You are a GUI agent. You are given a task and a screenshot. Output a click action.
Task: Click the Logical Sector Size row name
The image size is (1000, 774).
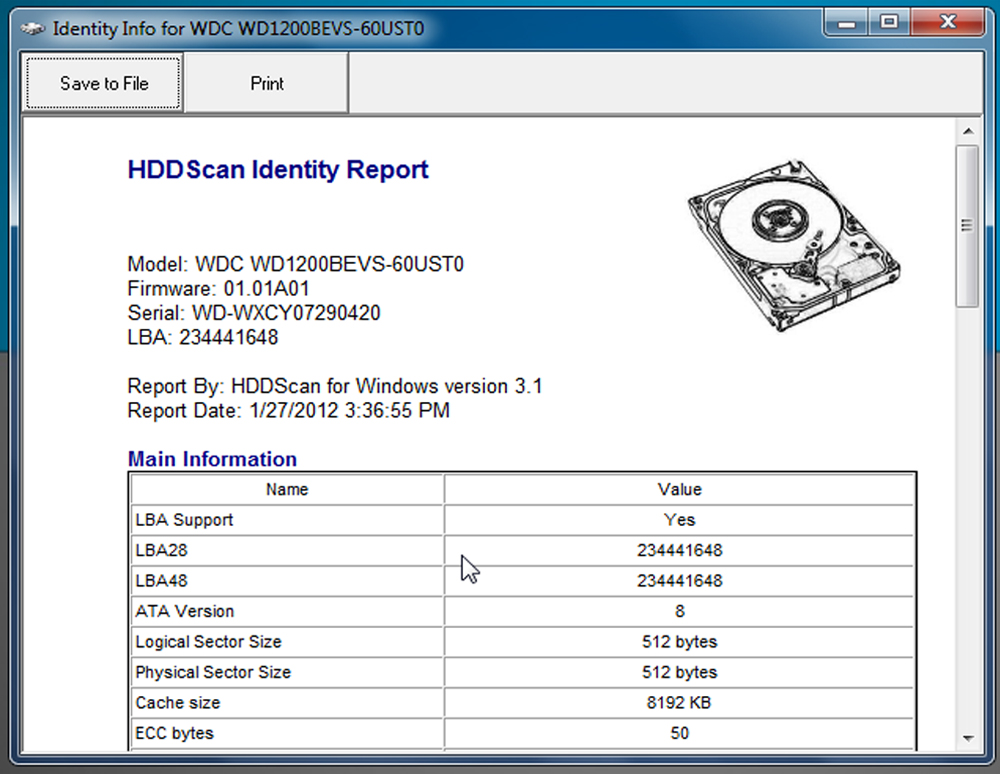point(208,641)
